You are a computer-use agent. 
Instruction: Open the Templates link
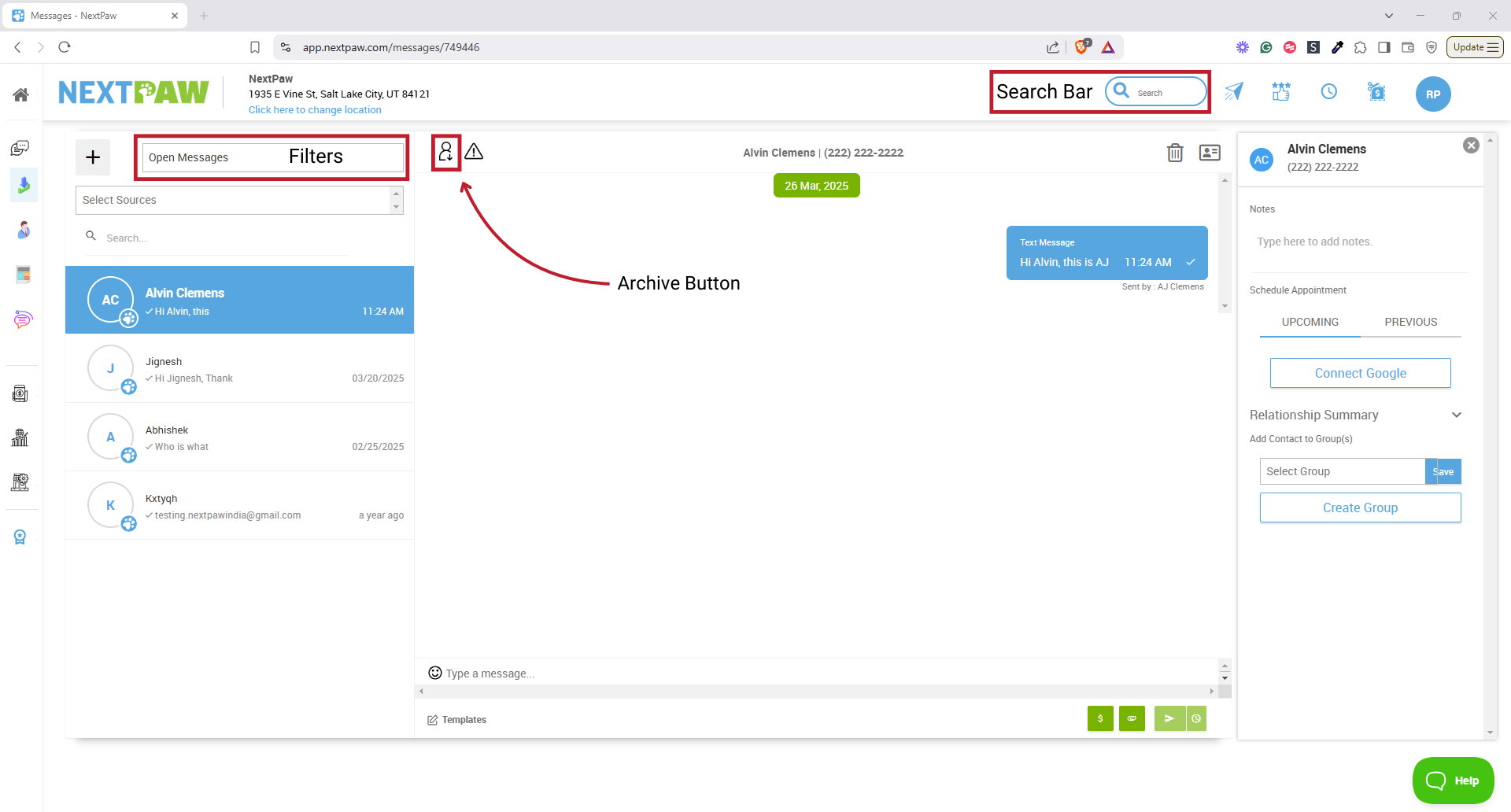(456, 720)
